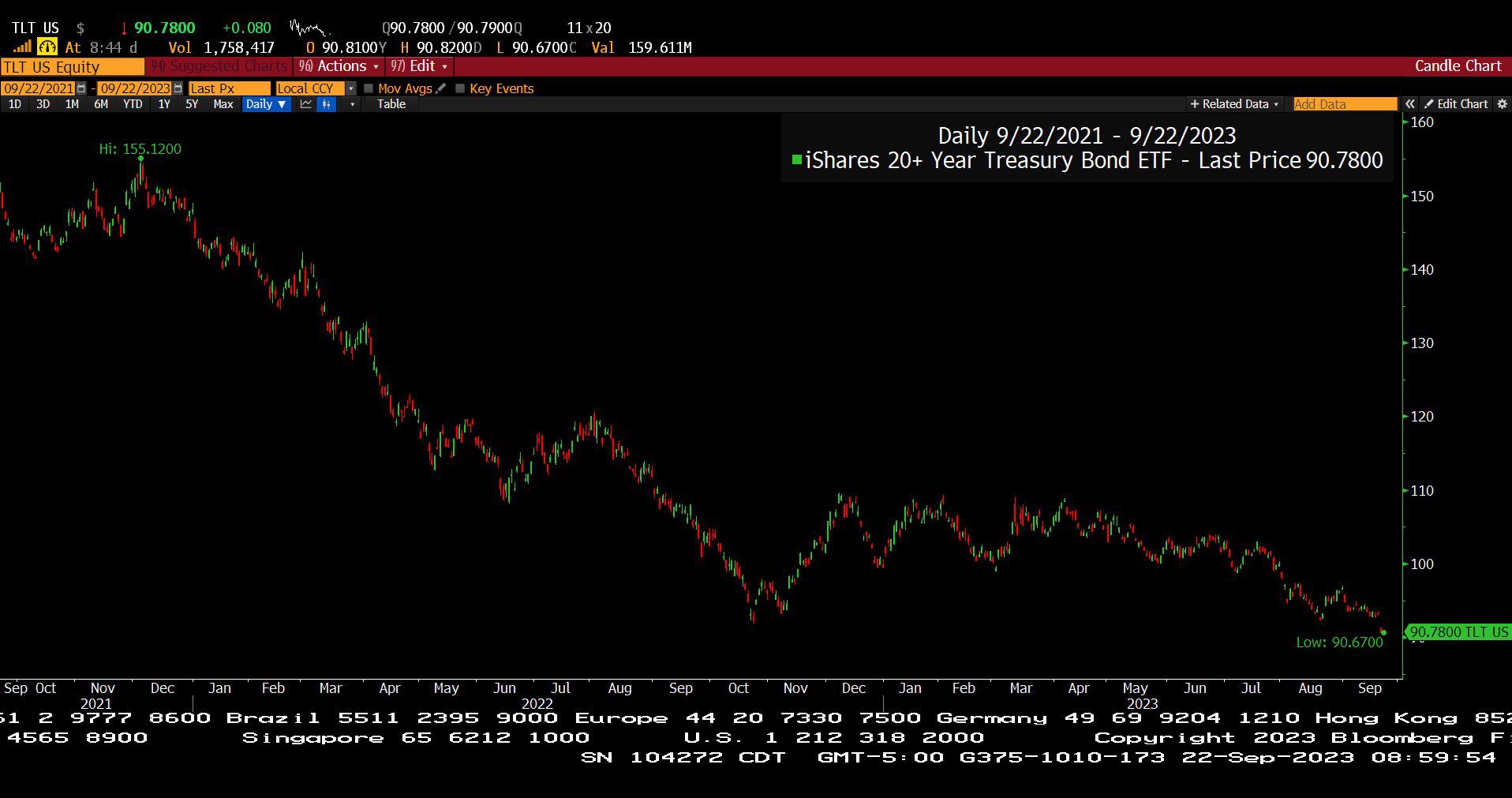Click the Candle Chart title text
The width and height of the screenshot is (1512, 798).
coord(1458,66)
